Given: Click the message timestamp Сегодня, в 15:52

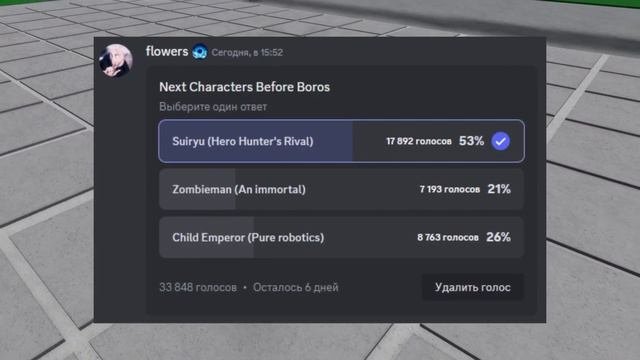Looking at the screenshot, I should tap(247, 52).
